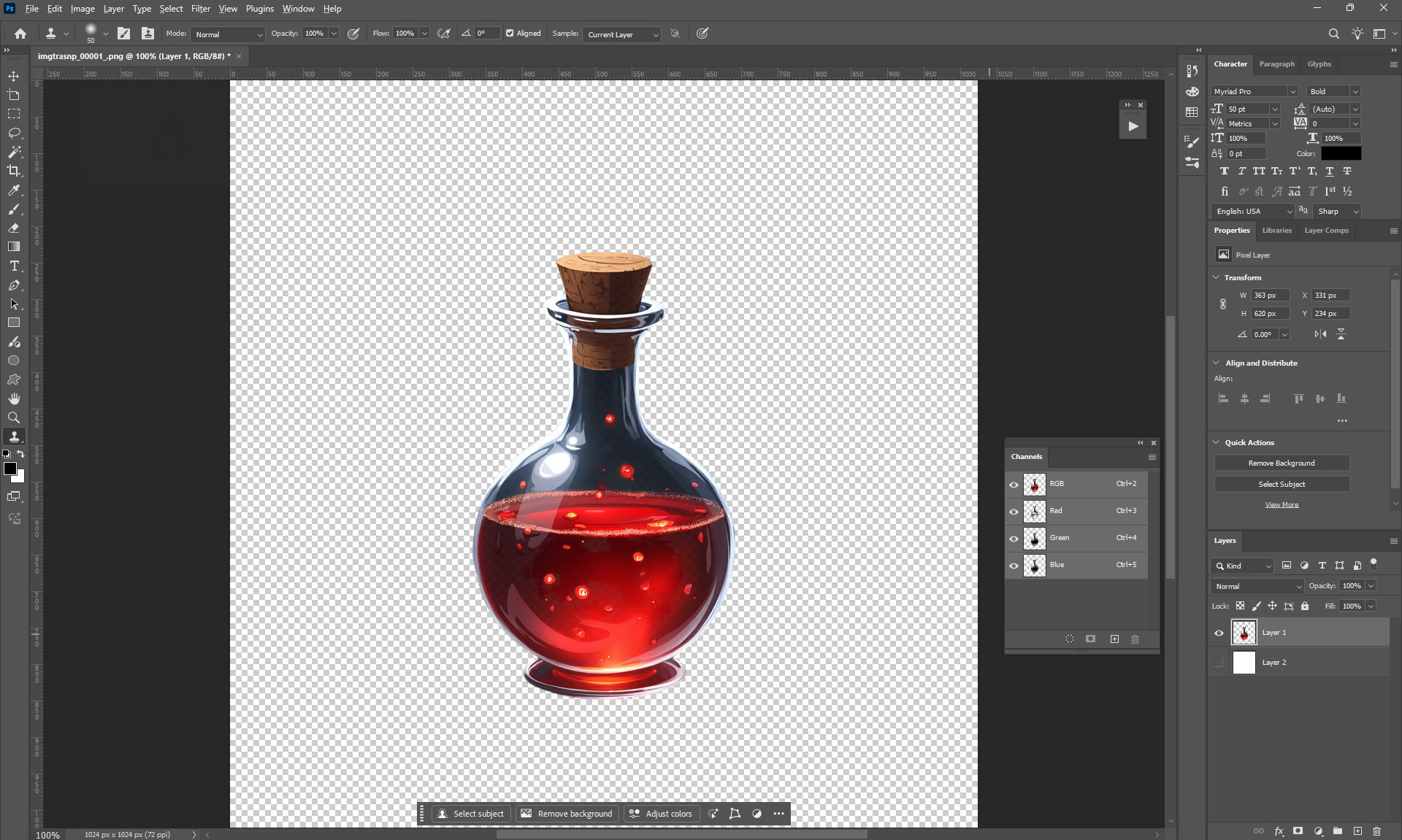Viewport: 1402px width, 840px height.
Task: Select the Zoom tool
Action: pyautogui.click(x=14, y=417)
